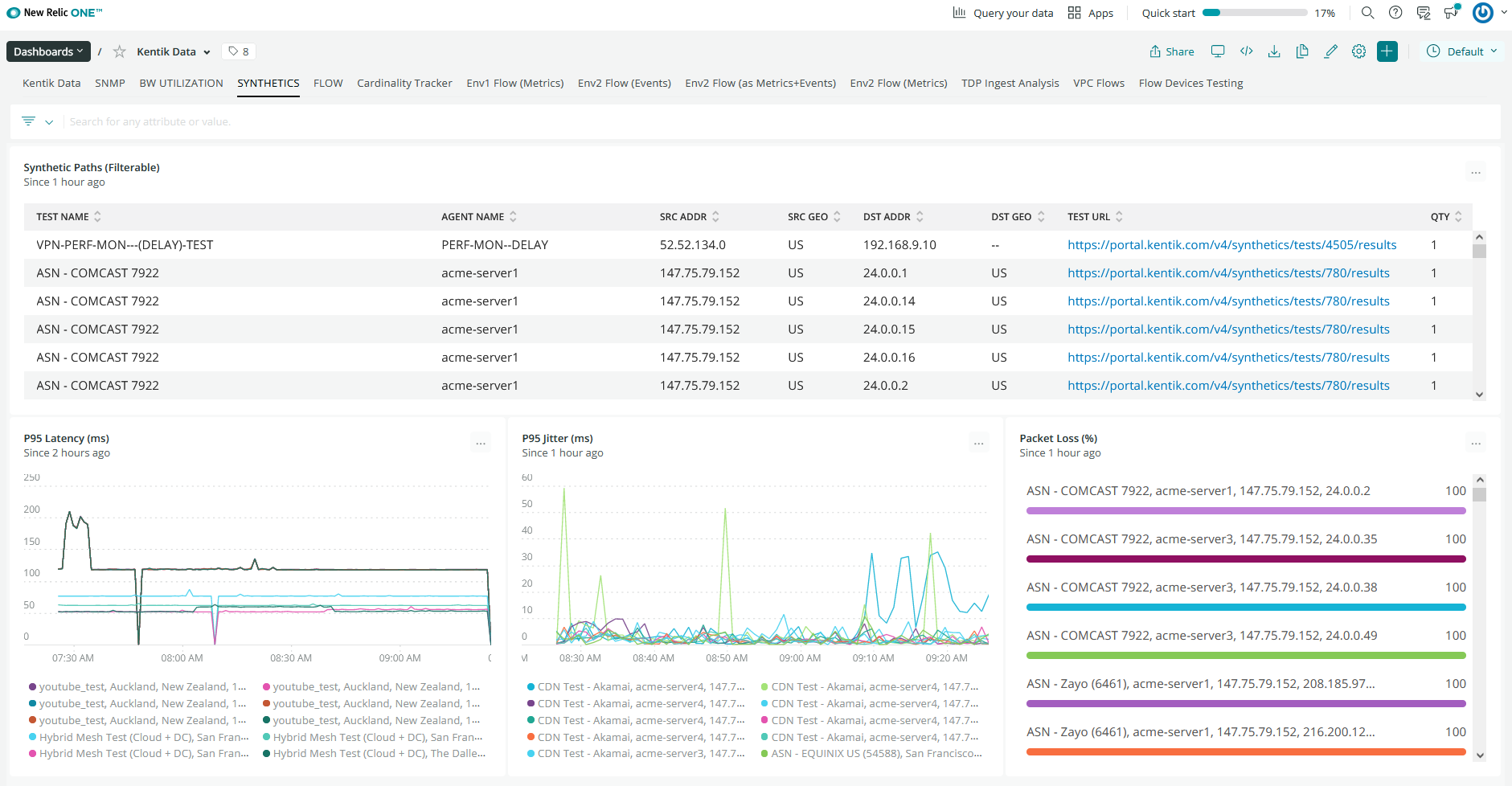
Task: Open the Kentik tests/4505/results link
Action: point(1231,245)
